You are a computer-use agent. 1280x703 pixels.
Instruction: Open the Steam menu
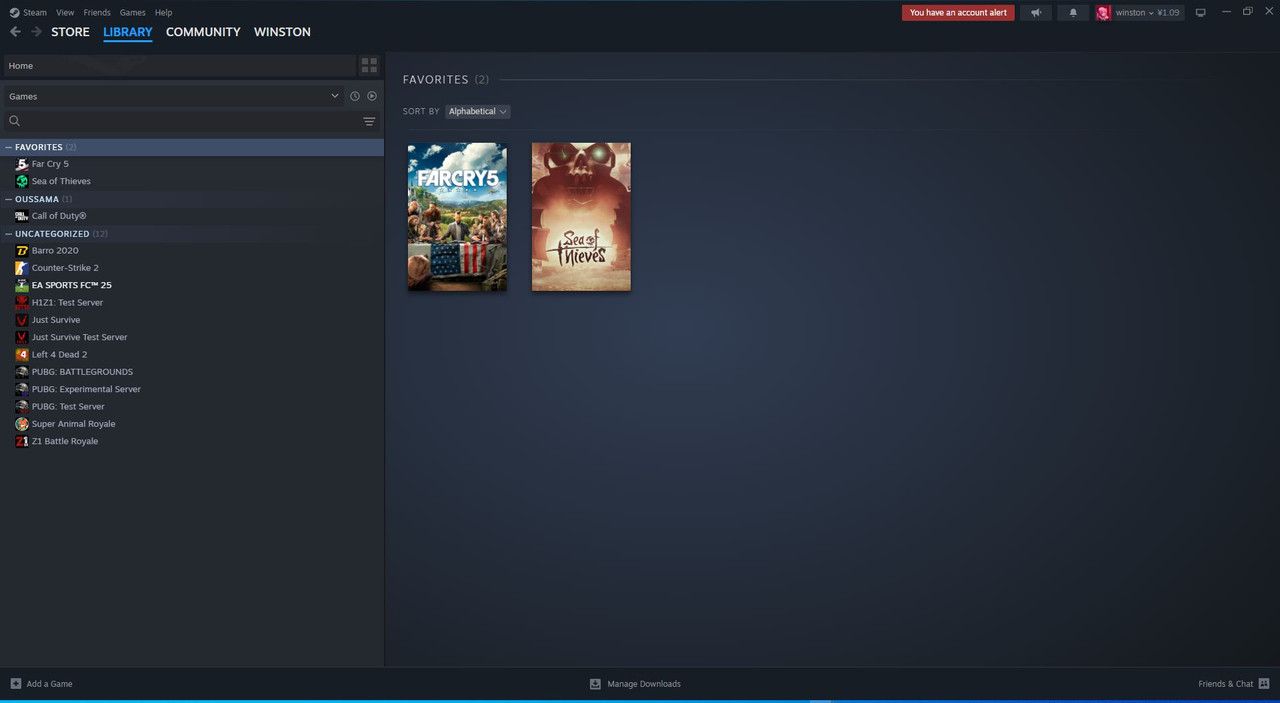[35, 13]
